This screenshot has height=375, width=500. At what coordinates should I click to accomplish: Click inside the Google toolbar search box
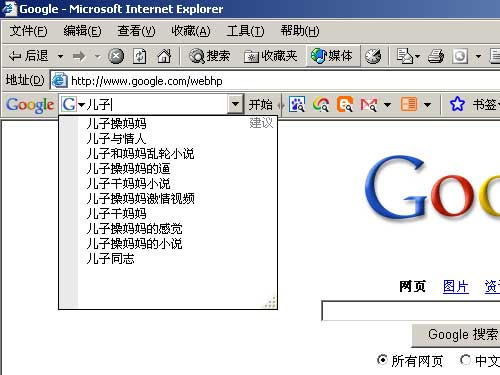point(157,105)
